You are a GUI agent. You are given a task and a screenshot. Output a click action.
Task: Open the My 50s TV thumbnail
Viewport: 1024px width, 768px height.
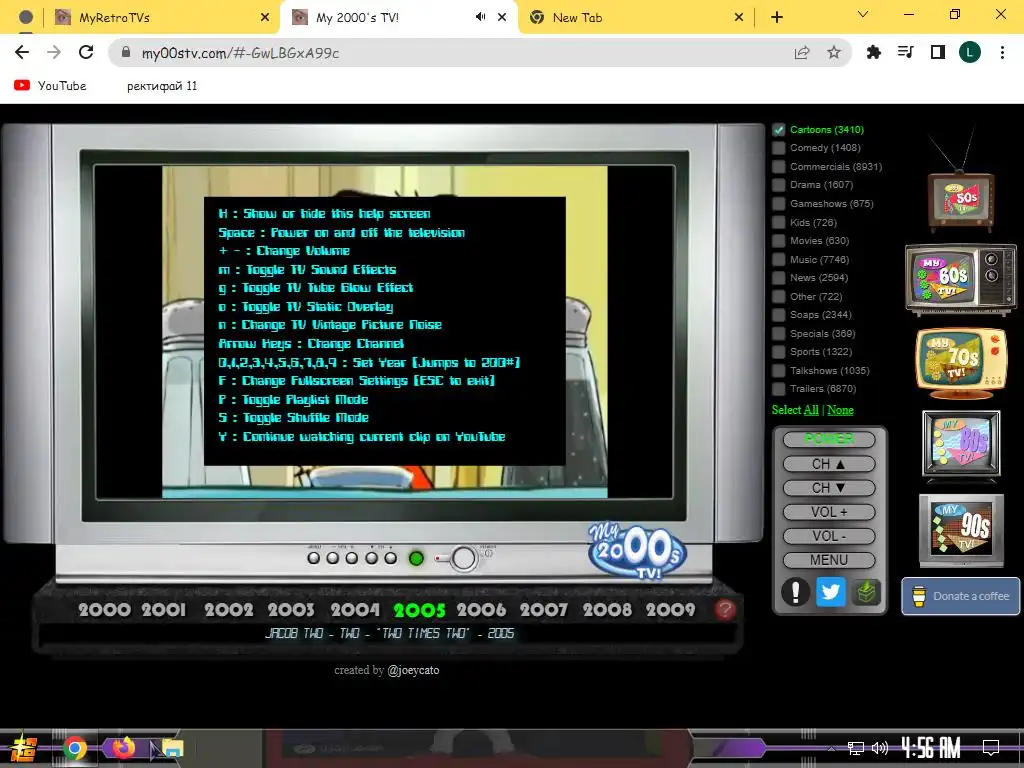961,200
